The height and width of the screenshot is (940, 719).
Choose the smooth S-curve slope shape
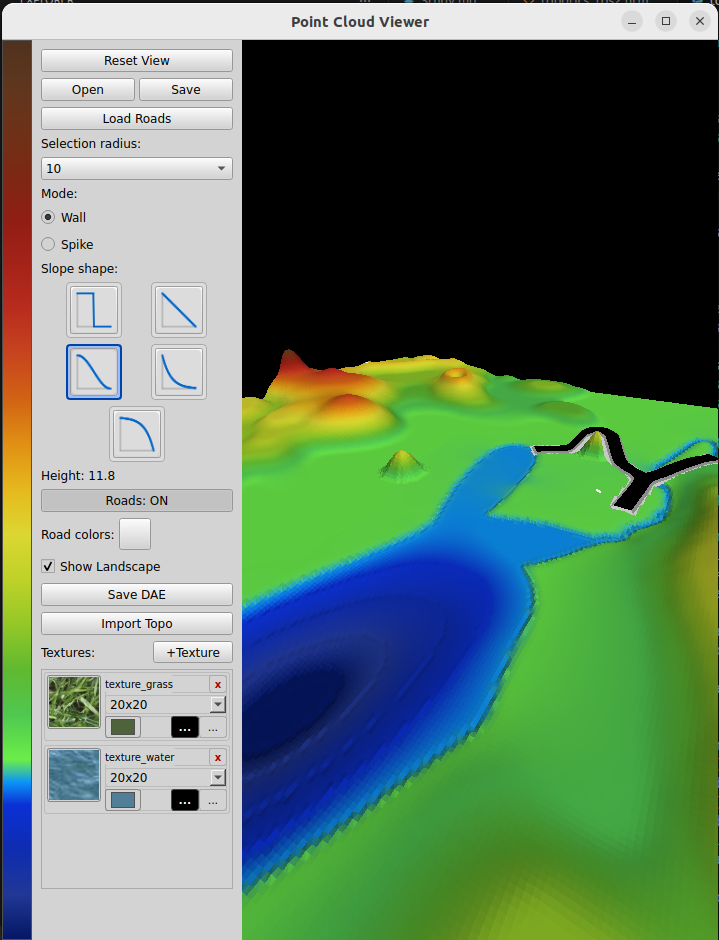[x=94, y=372]
